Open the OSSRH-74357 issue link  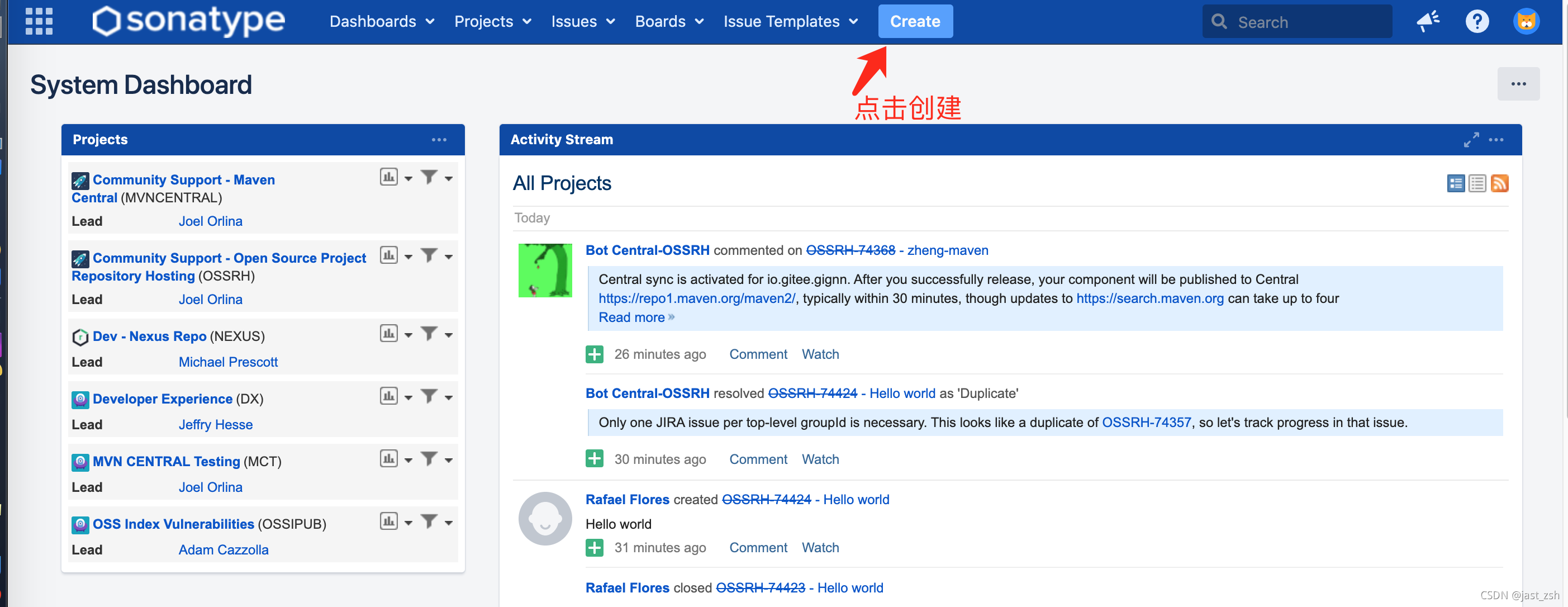pos(1146,423)
